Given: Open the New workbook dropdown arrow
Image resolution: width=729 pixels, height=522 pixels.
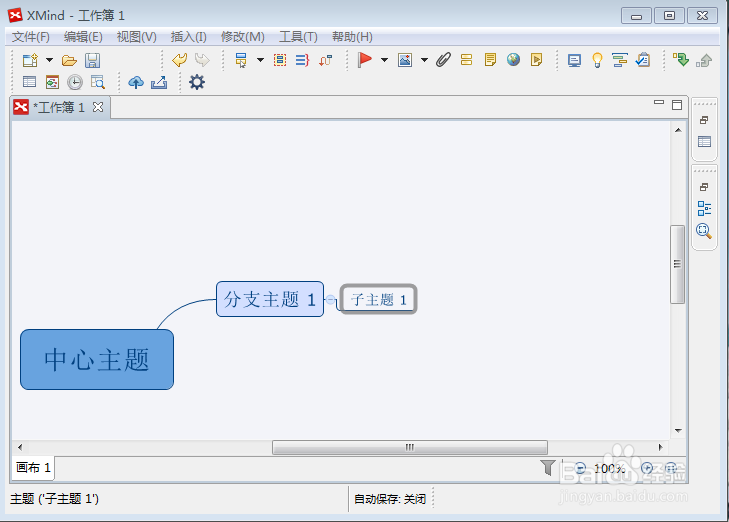Looking at the screenshot, I should click(49, 60).
